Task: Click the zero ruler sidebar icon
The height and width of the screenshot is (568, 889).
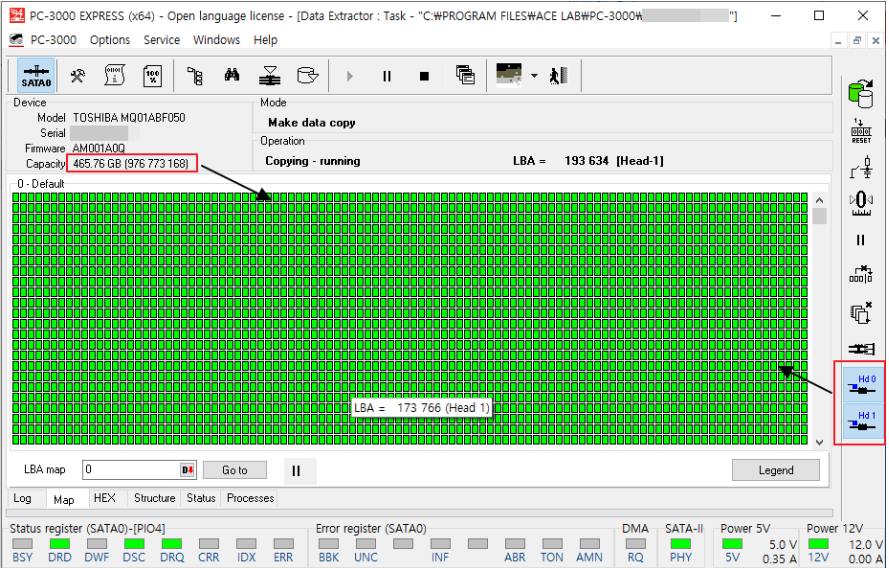Action: tap(861, 203)
